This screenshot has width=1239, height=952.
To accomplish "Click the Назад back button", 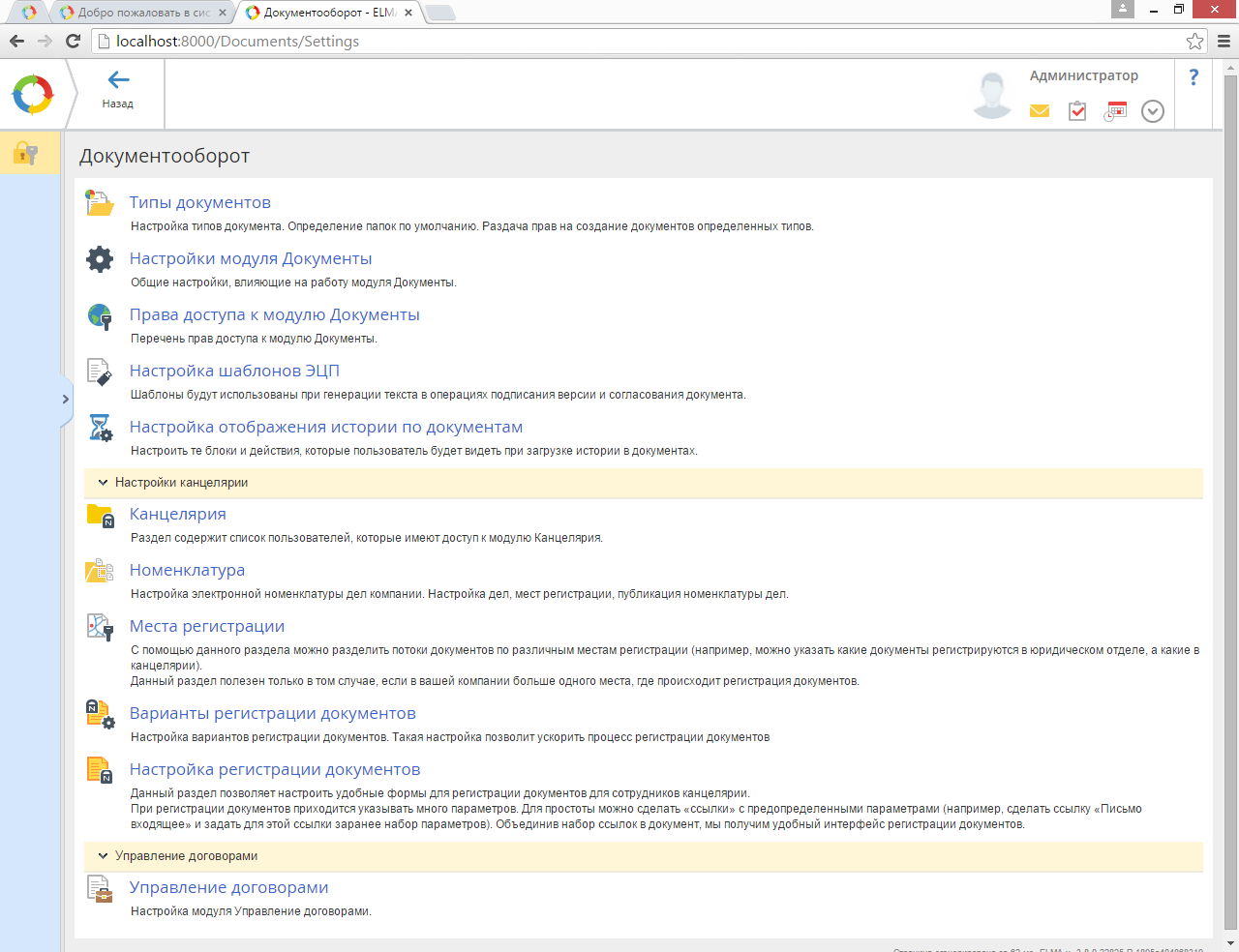I will (x=118, y=89).
